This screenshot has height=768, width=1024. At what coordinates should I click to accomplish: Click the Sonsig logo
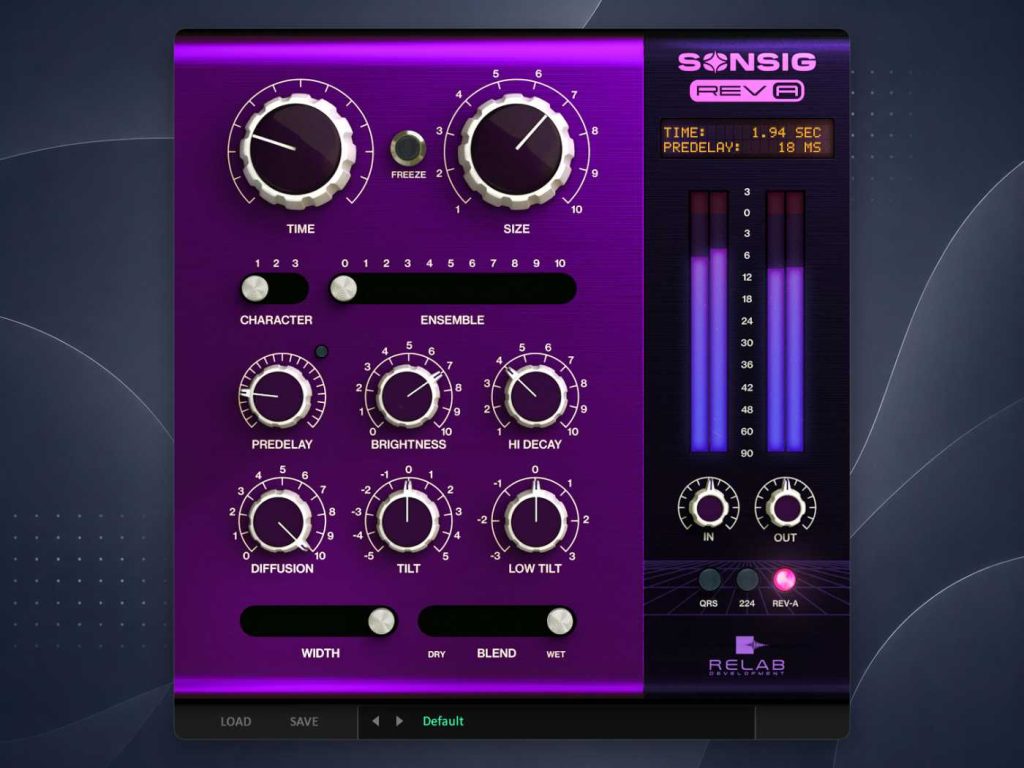[x=747, y=62]
